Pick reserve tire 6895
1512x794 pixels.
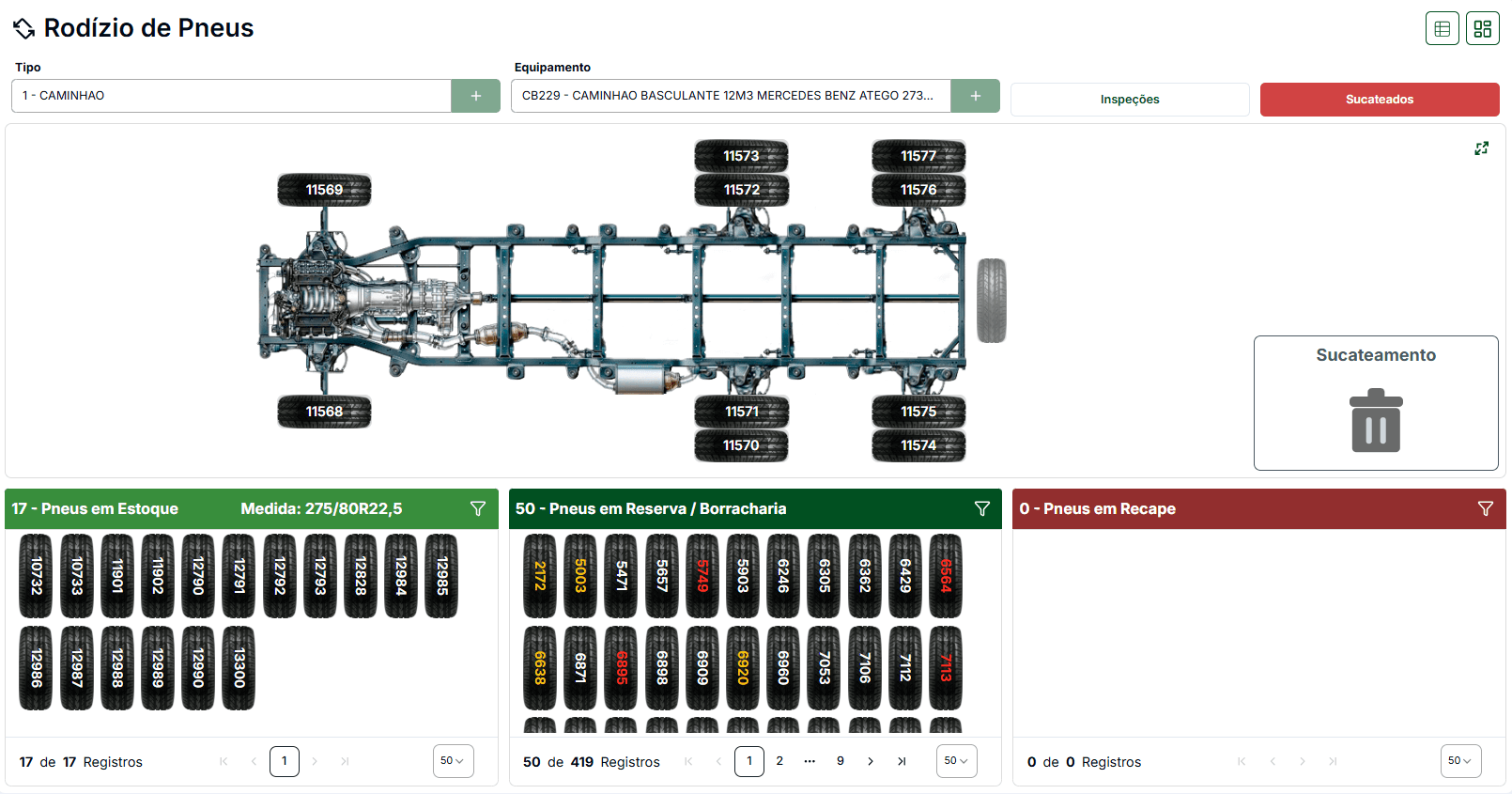621,668
